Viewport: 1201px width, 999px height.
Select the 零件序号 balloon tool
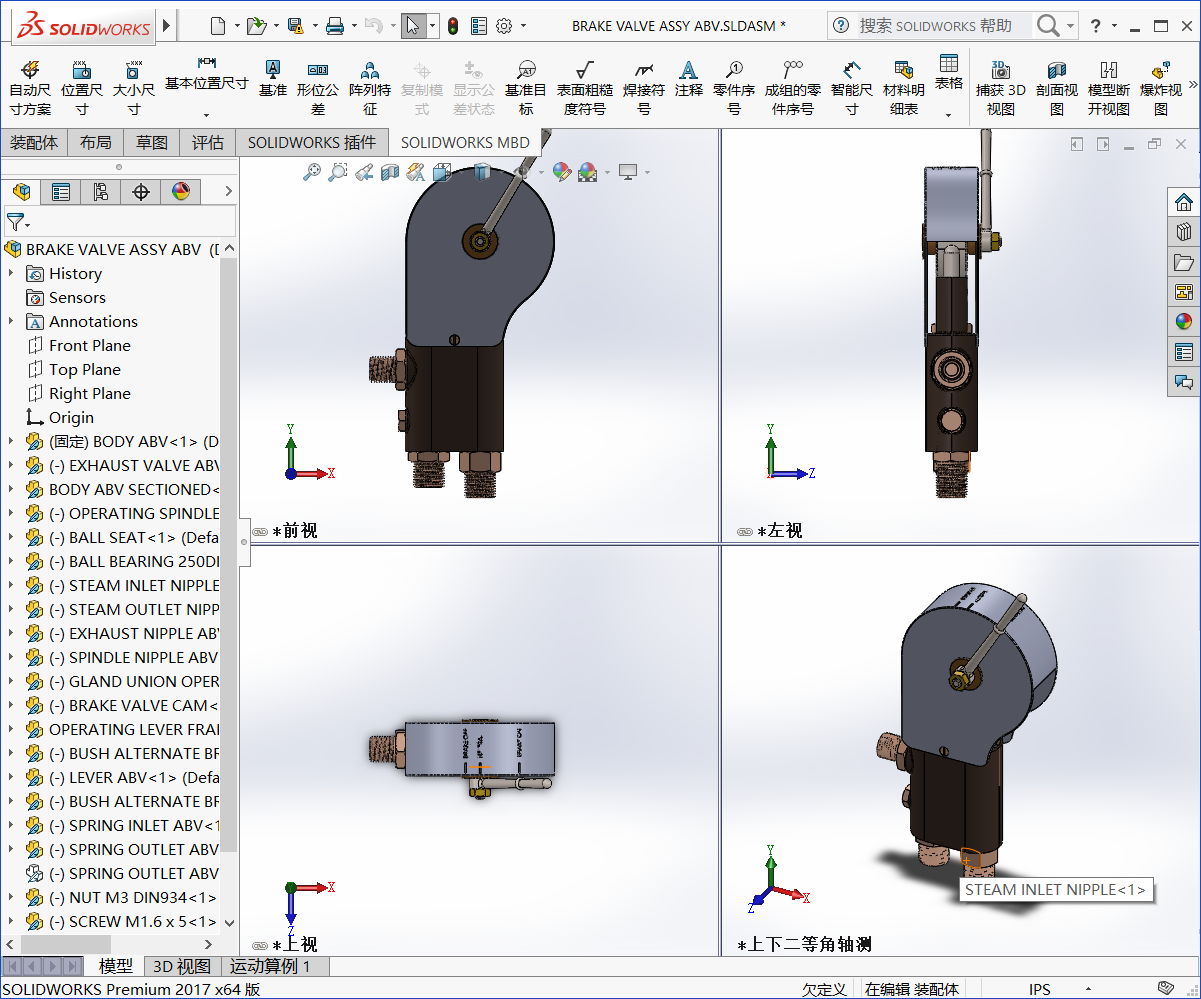tap(734, 86)
